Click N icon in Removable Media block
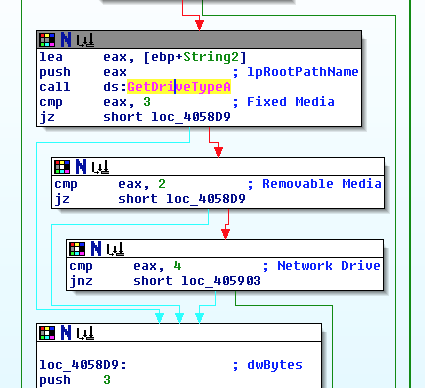Viewport: 425px width, 388px height. tap(81, 167)
